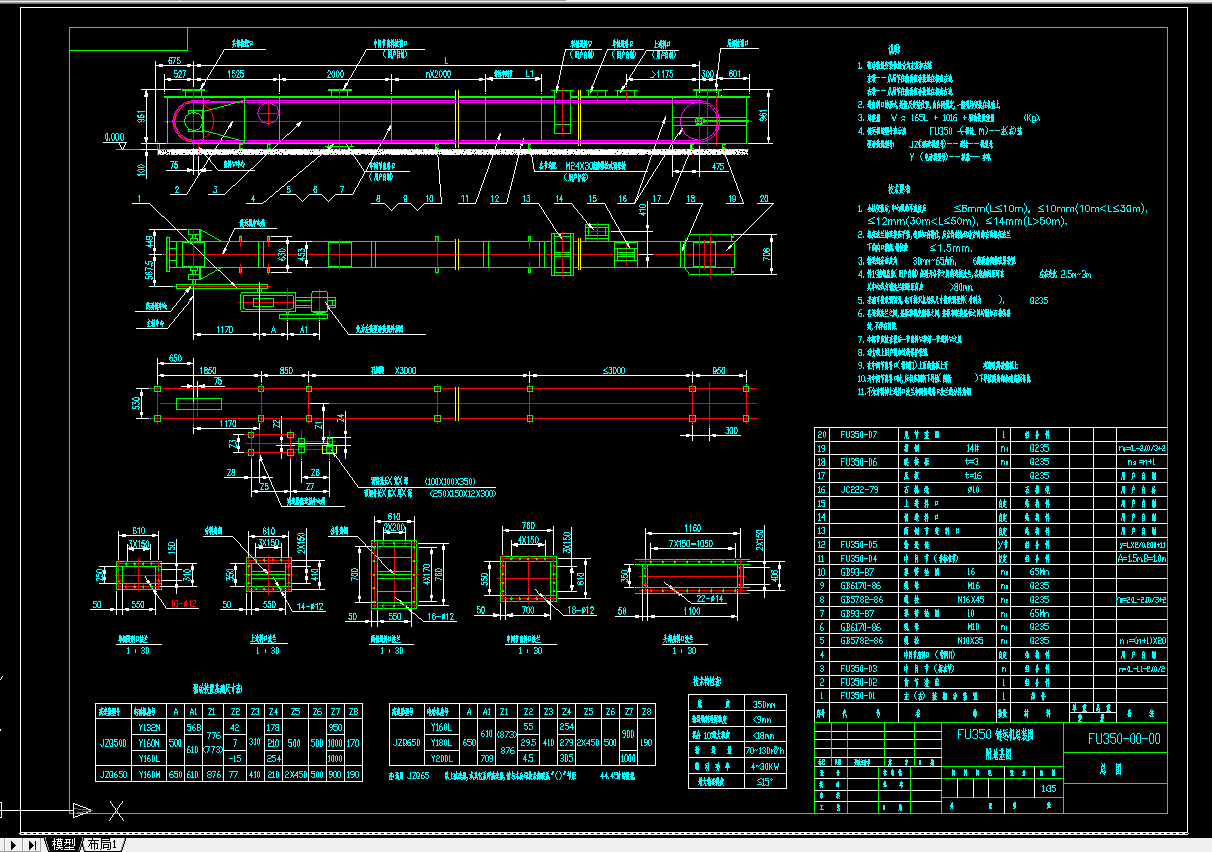This screenshot has height=852, width=1212.
Task: Select the FU350-00-00 drawing number text
Action: point(1124,739)
